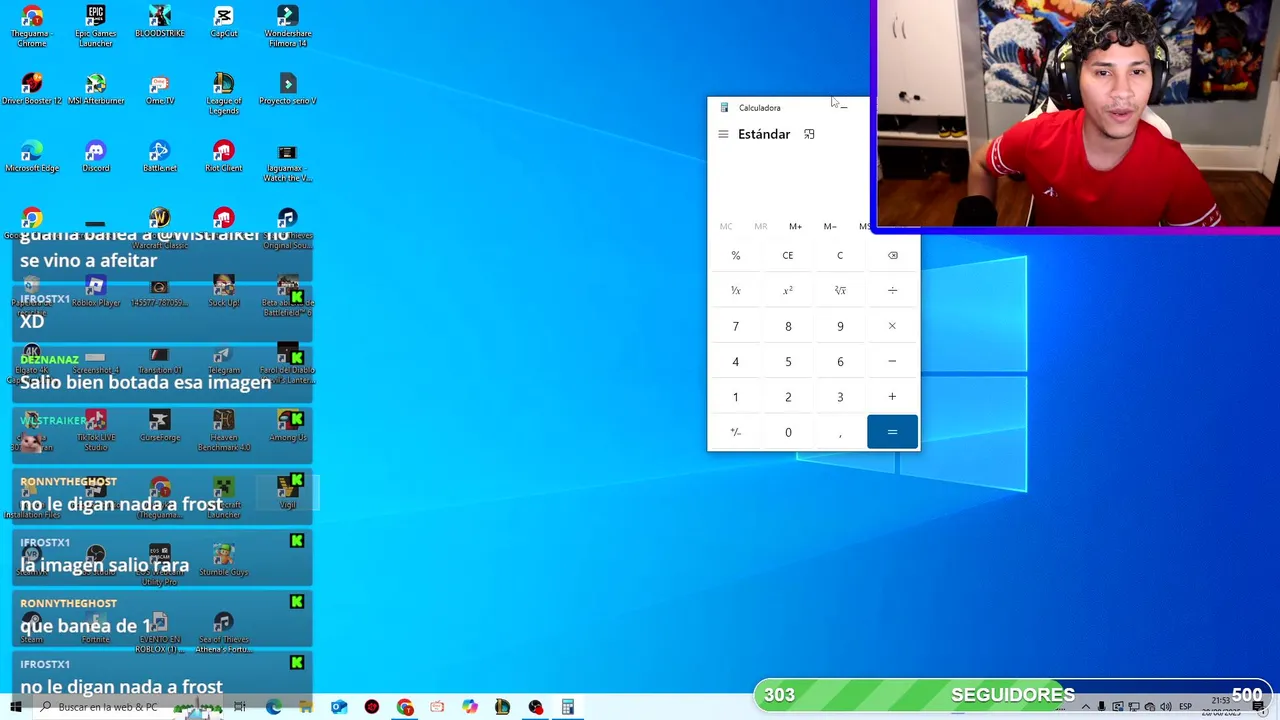Open the Windows Start menu

point(15,707)
